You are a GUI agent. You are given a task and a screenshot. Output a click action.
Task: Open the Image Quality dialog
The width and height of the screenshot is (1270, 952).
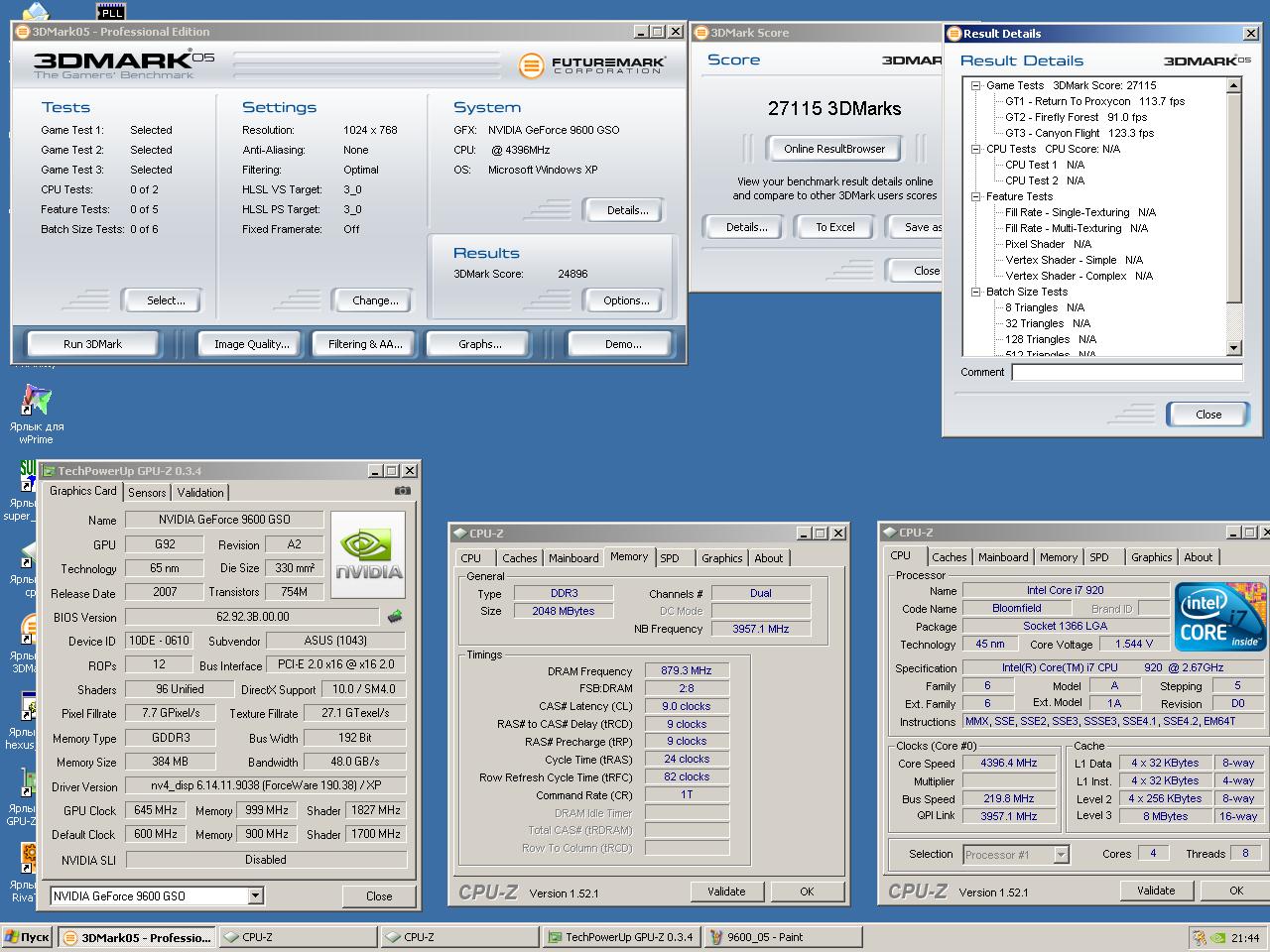(x=252, y=344)
